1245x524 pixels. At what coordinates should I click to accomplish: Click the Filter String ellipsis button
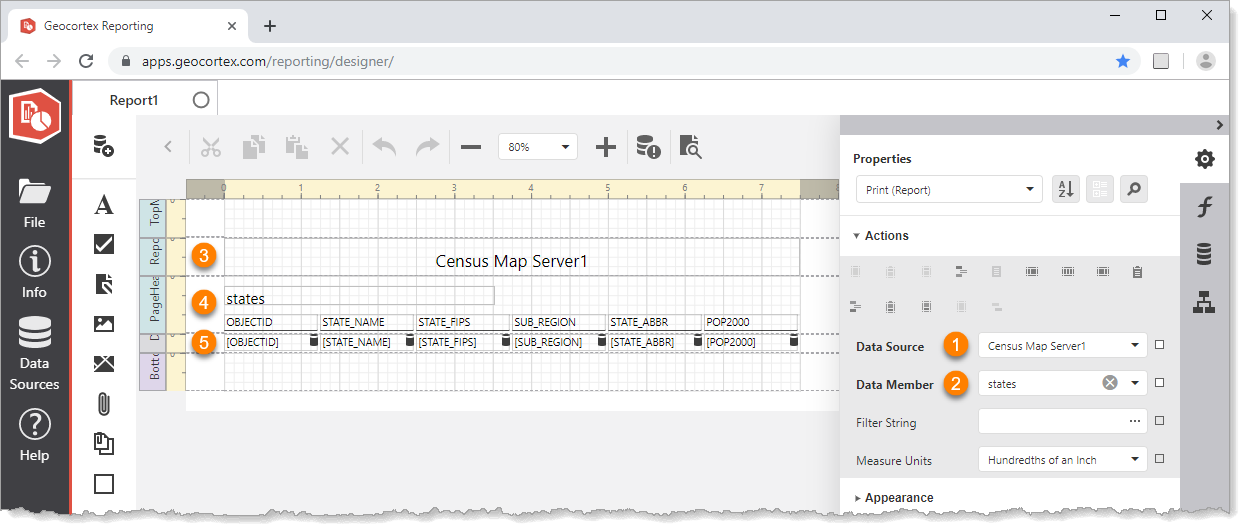coord(1135,422)
